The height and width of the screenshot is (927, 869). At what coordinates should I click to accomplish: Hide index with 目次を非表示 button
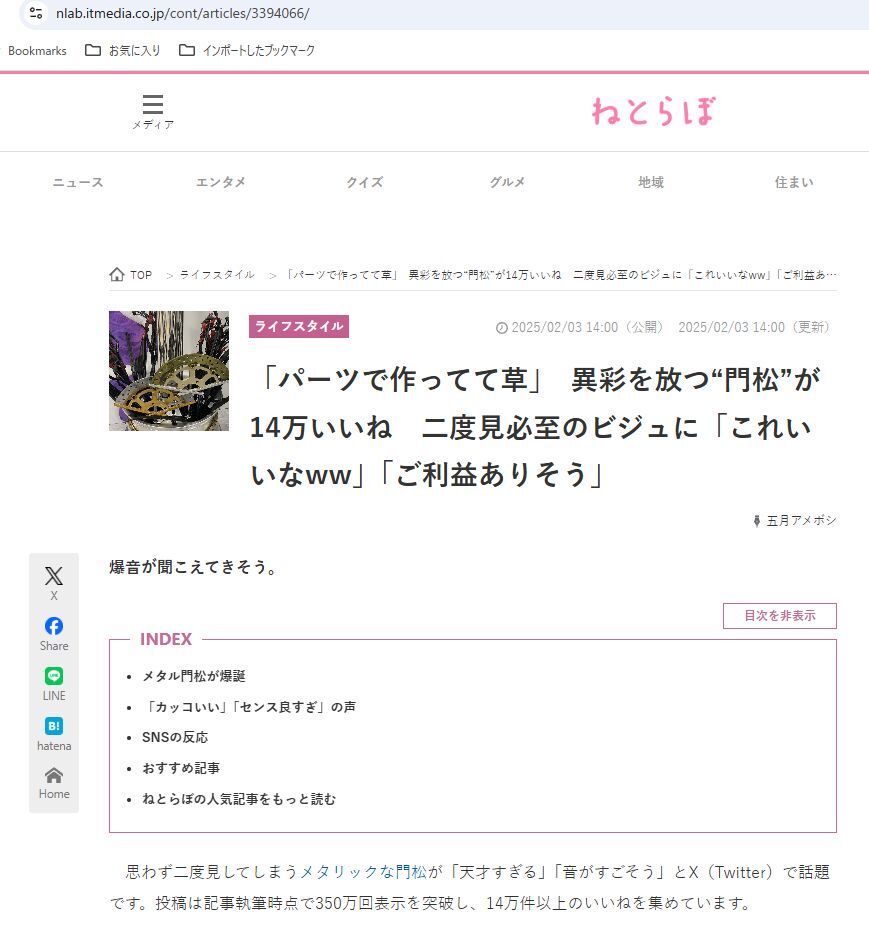(x=780, y=615)
